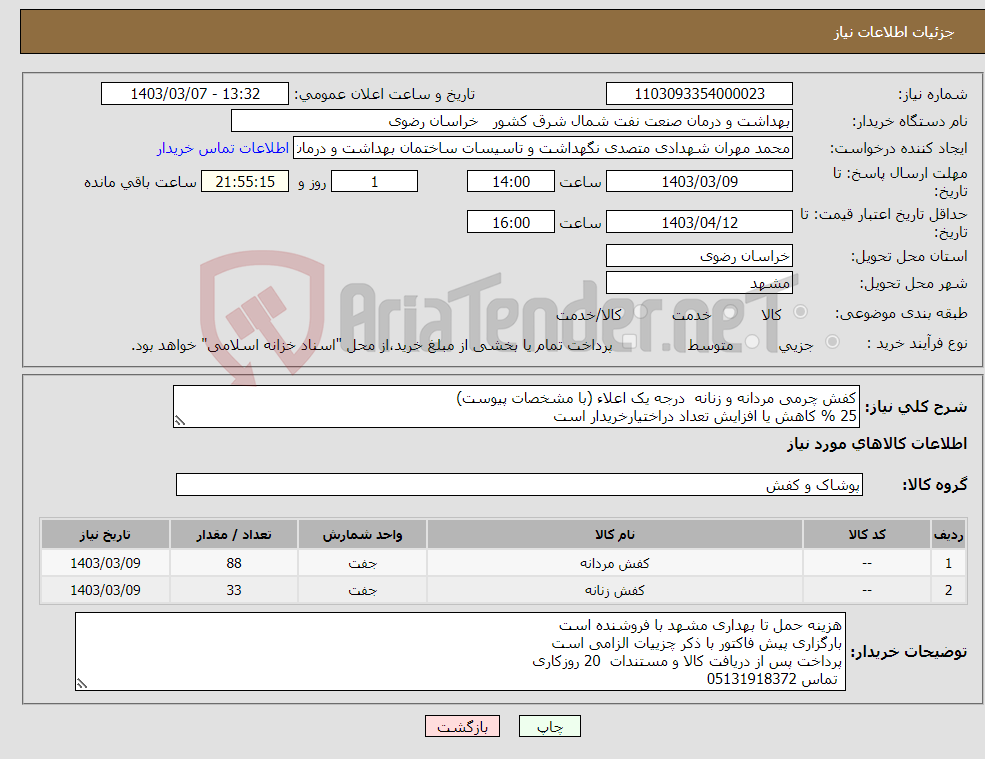Click the شماره نیاز label
The height and width of the screenshot is (759, 985).
tap(932, 94)
